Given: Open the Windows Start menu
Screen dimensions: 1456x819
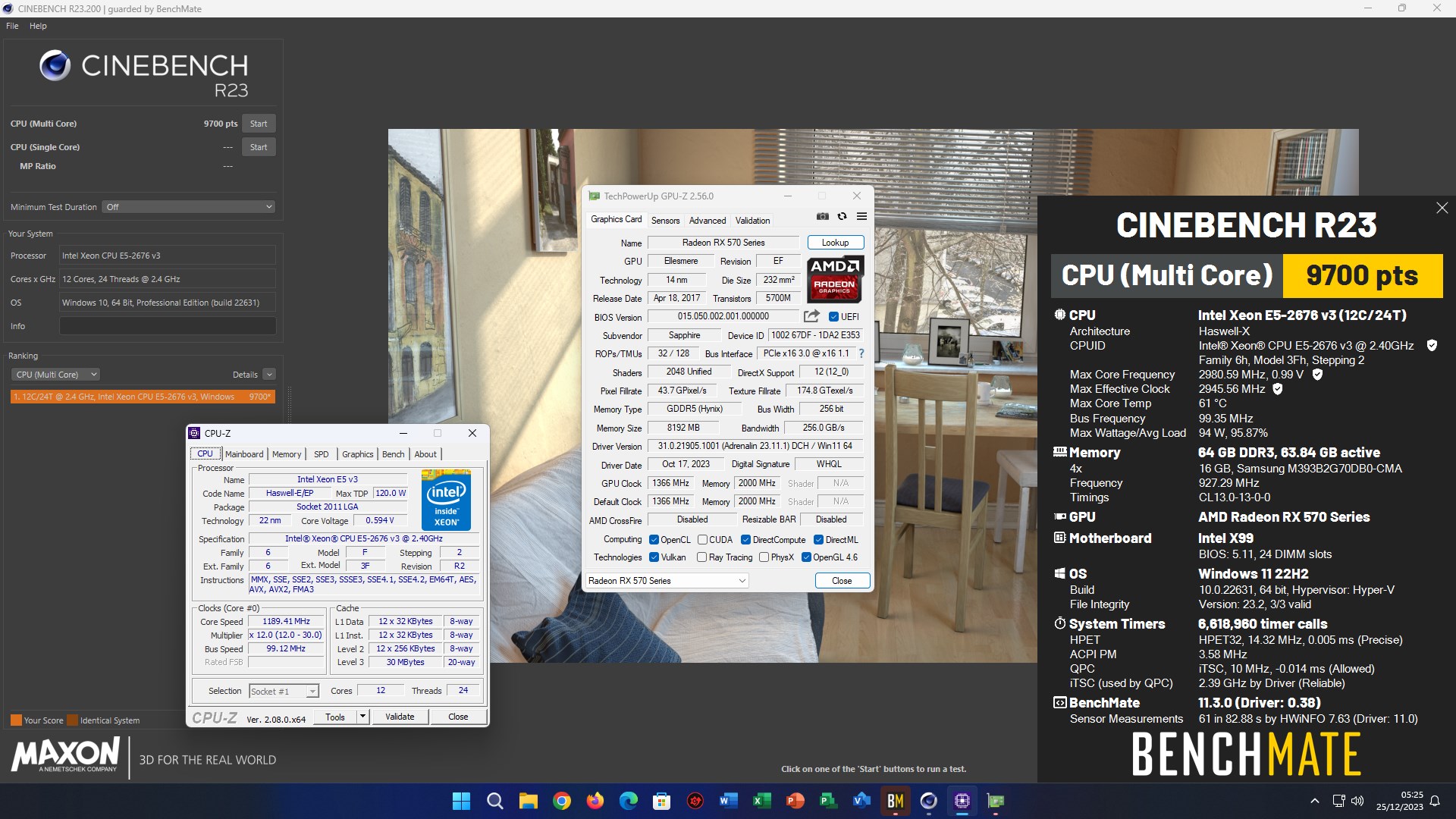Looking at the screenshot, I should pos(461,801).
